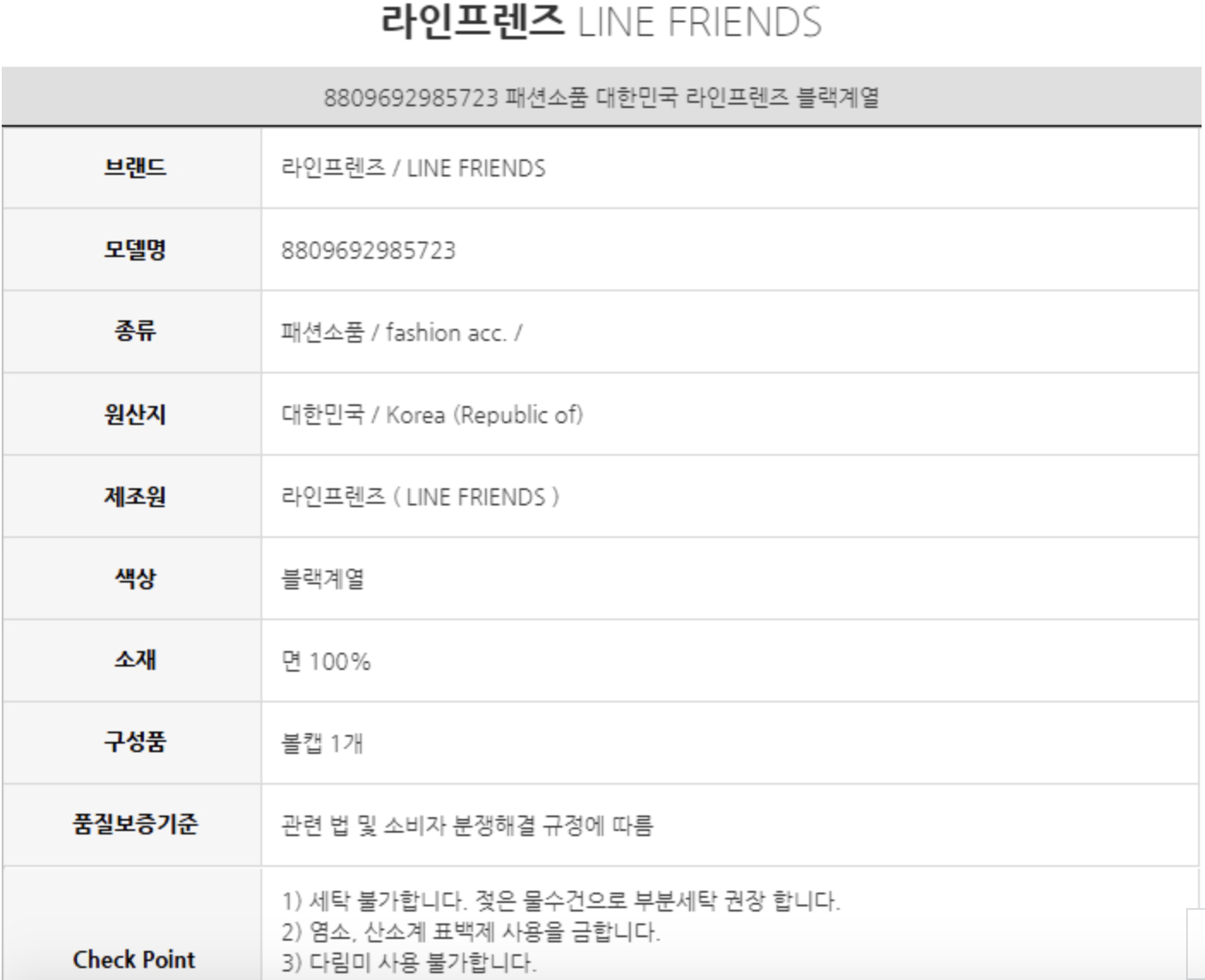
Task: Click the 라인프렌즈 LINE FRIENDS page heading
Action: tap(601, 22)
